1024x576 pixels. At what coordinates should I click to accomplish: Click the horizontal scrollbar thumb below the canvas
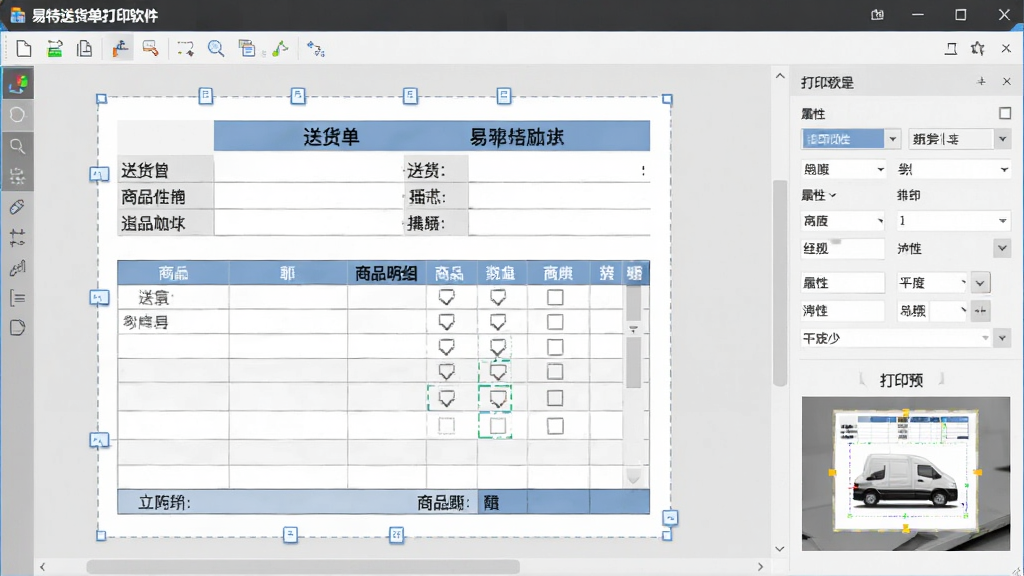304,567
